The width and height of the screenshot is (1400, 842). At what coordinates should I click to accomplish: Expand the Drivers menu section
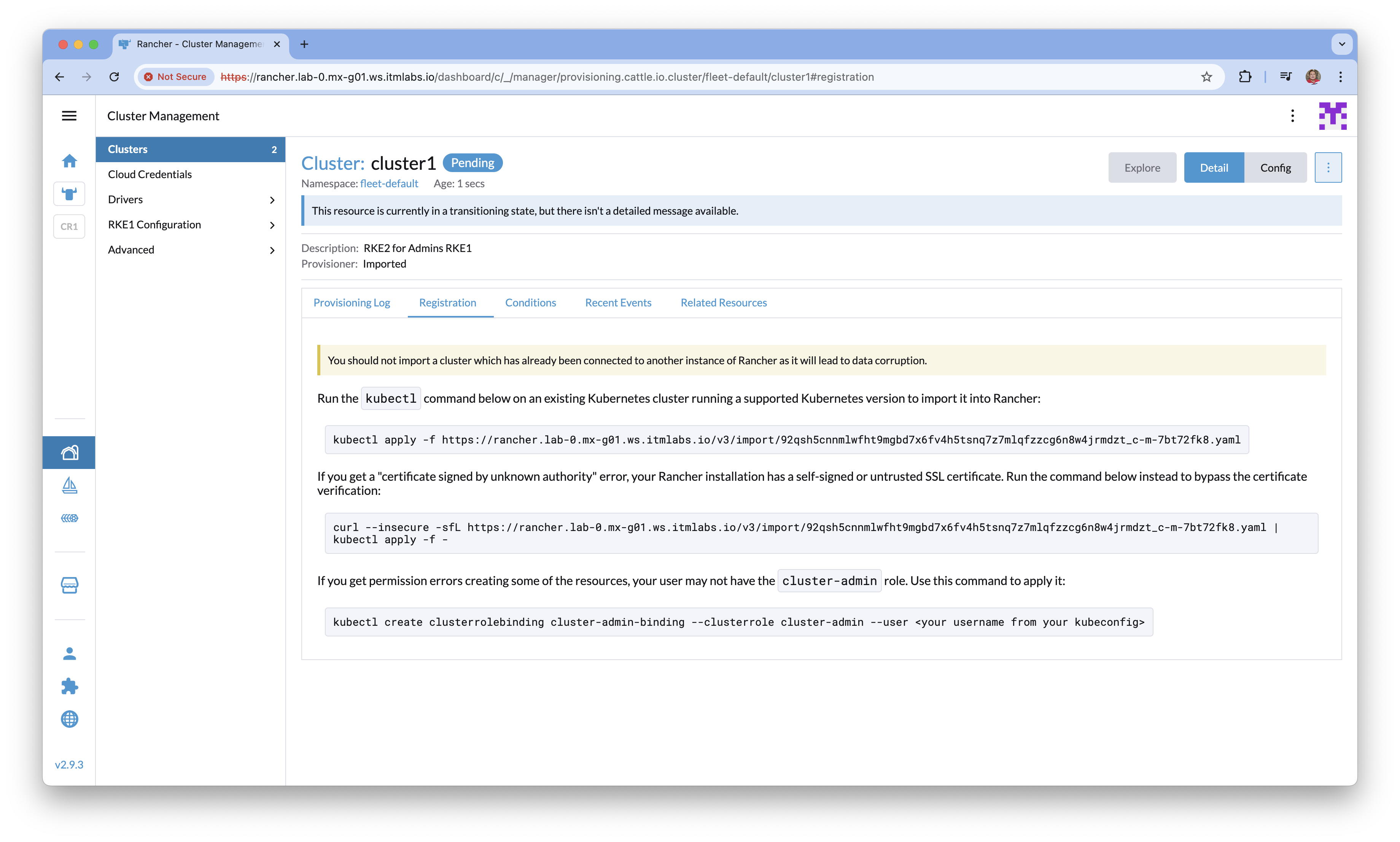point(191,200)
